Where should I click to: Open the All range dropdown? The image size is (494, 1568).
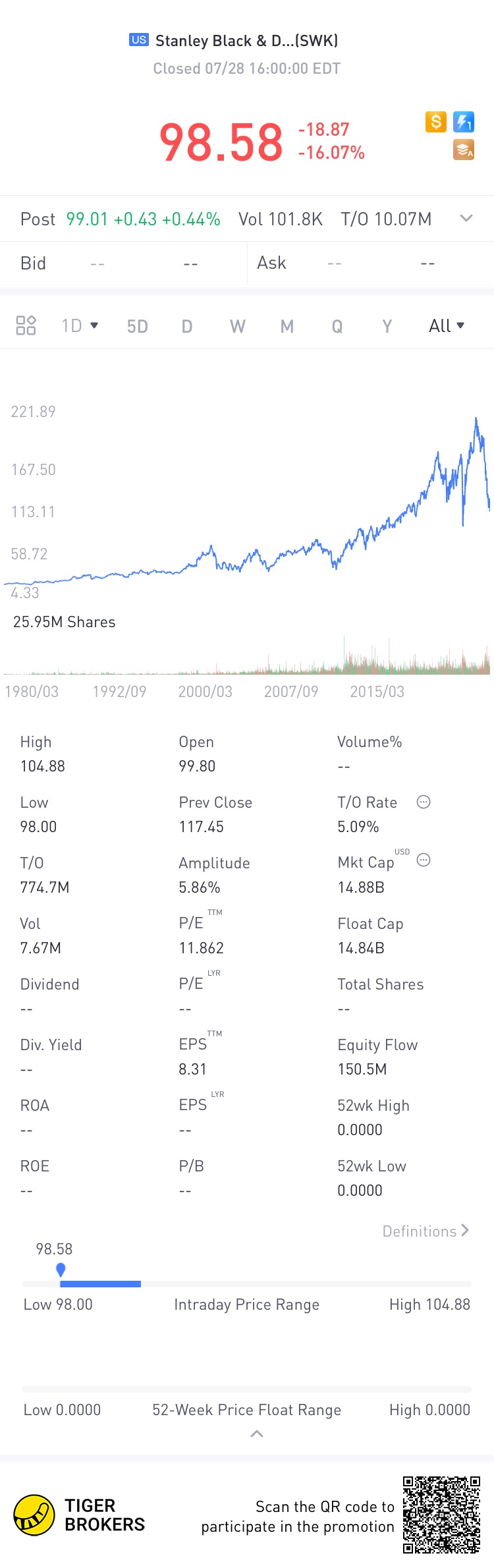[447, 325]
